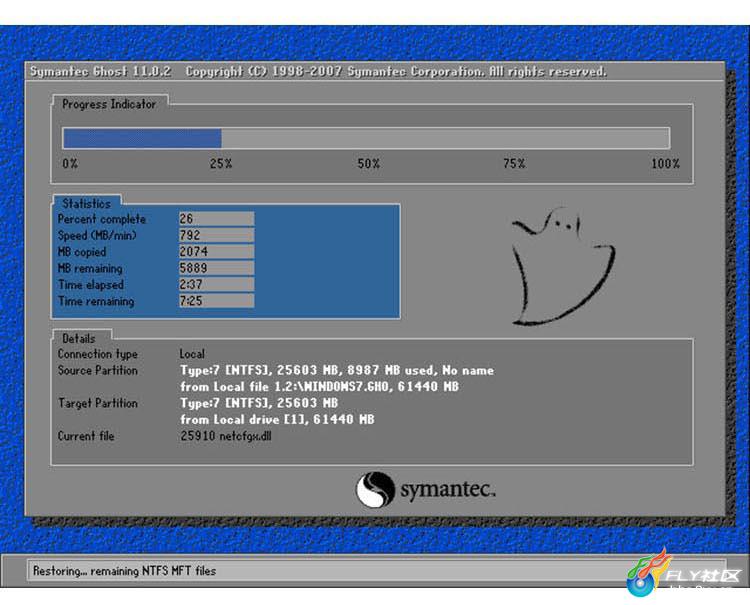750x605 pixels.
Task: Click the 75% progress marker
Action: pos(514,164)
